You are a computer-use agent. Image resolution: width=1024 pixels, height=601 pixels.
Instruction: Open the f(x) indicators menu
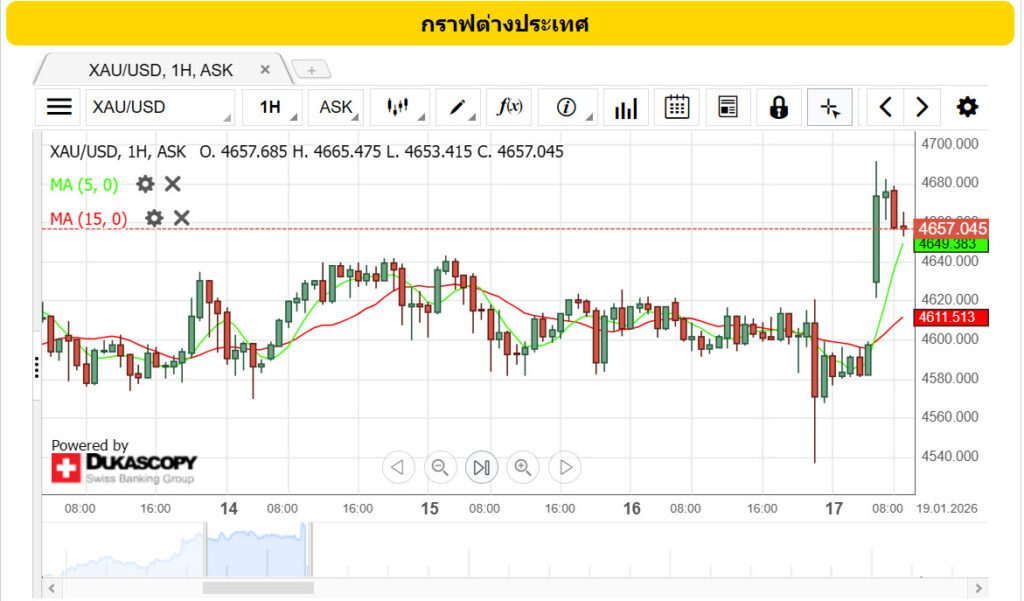510,107
